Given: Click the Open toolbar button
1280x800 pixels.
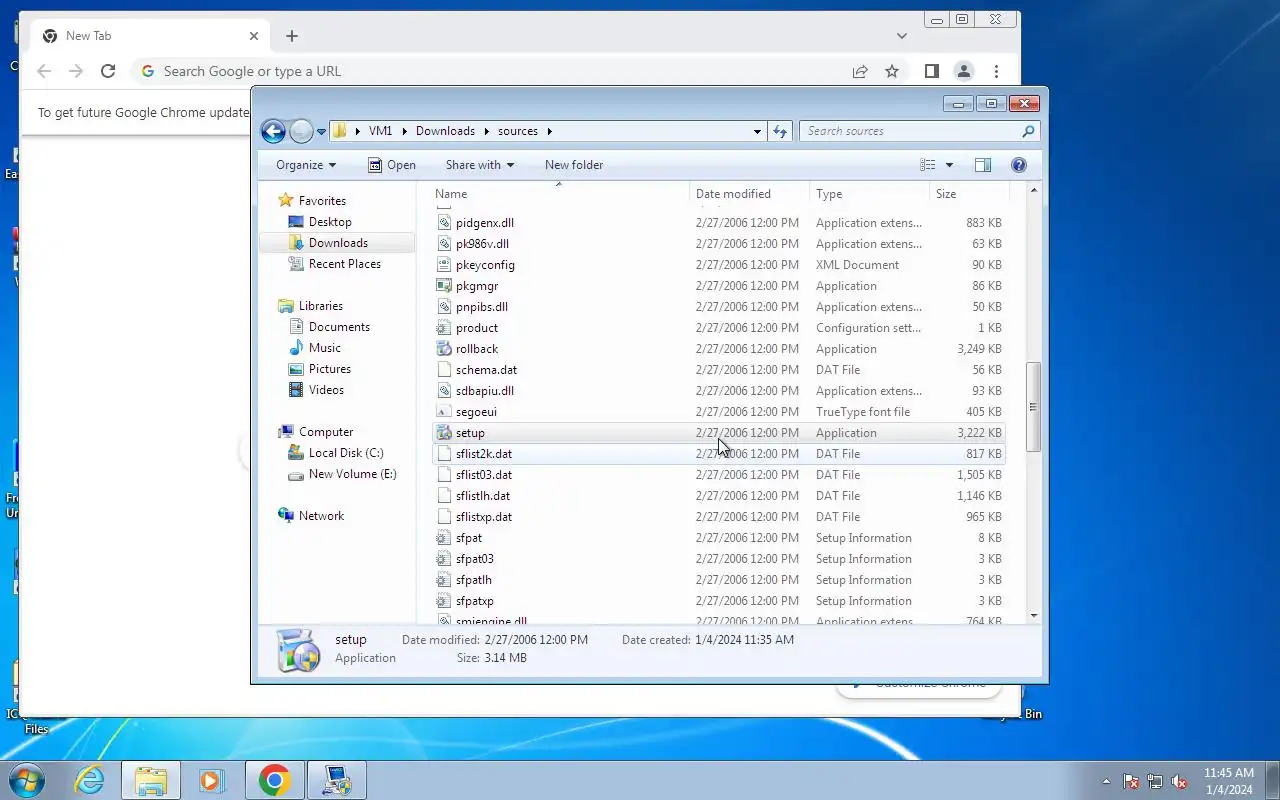Looking at the screenshot, I should pyautogui.click(x=391, y=165).
